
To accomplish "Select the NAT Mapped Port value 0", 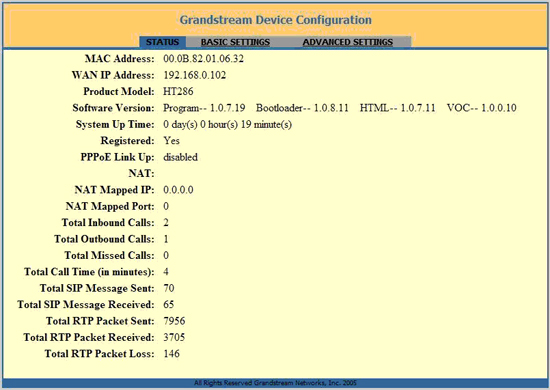I will pos(166,207).
